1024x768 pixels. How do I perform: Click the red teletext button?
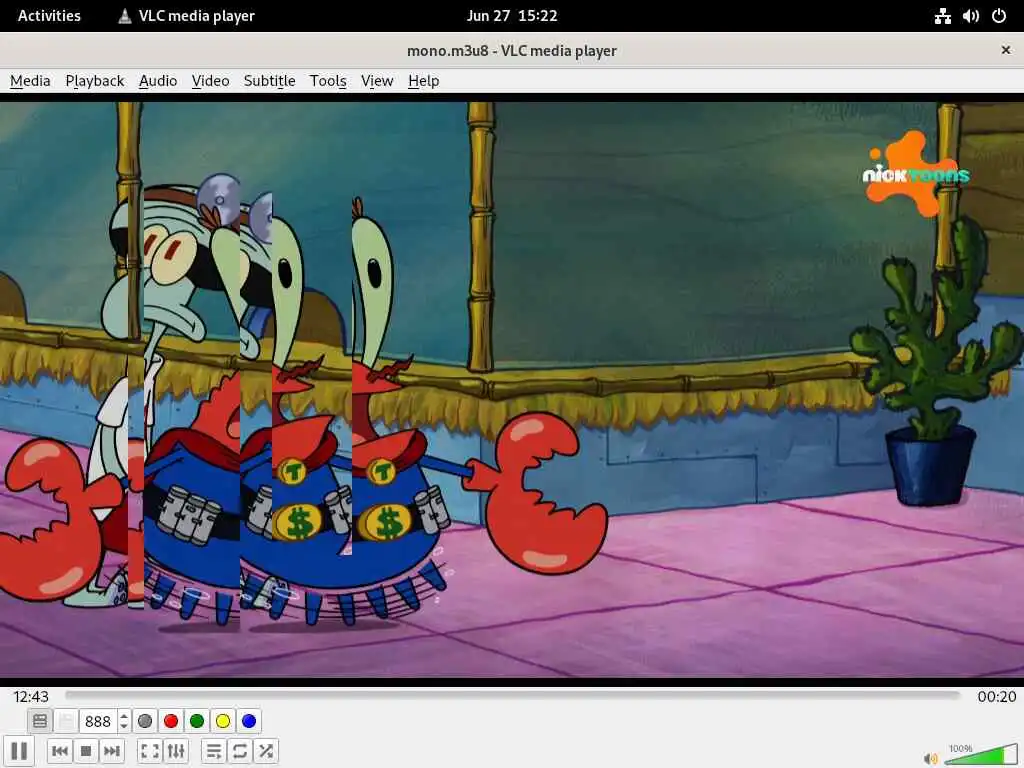pos(171,721)
